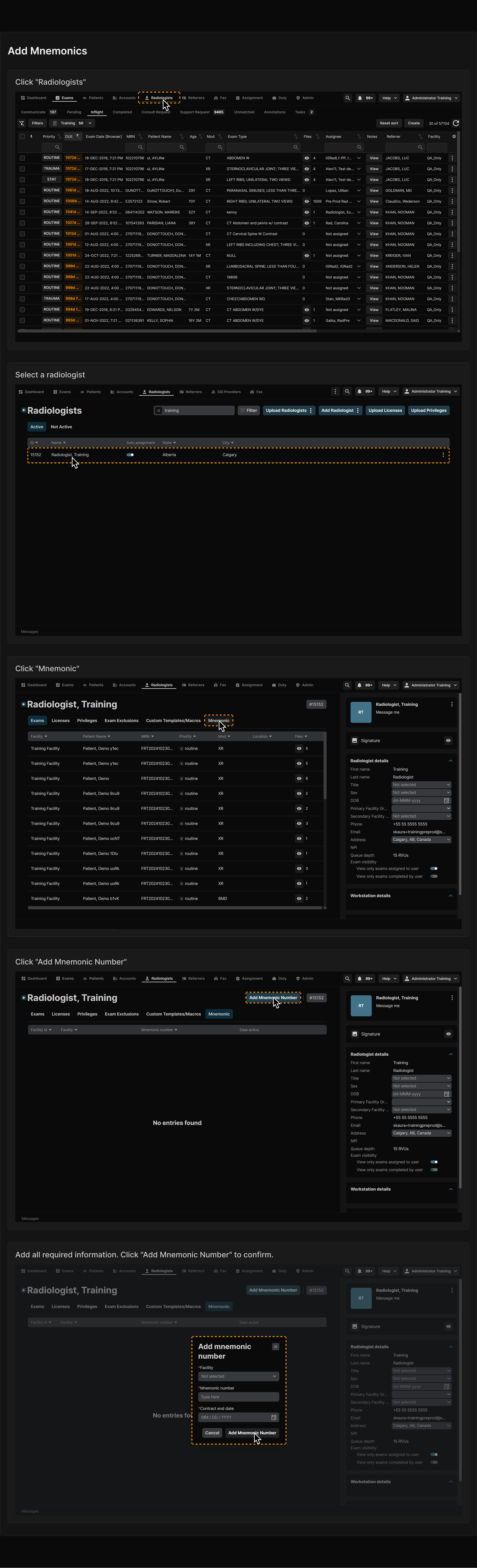Click the Upload Licenses button
The image size is (477, 1568).
(385, 410)
